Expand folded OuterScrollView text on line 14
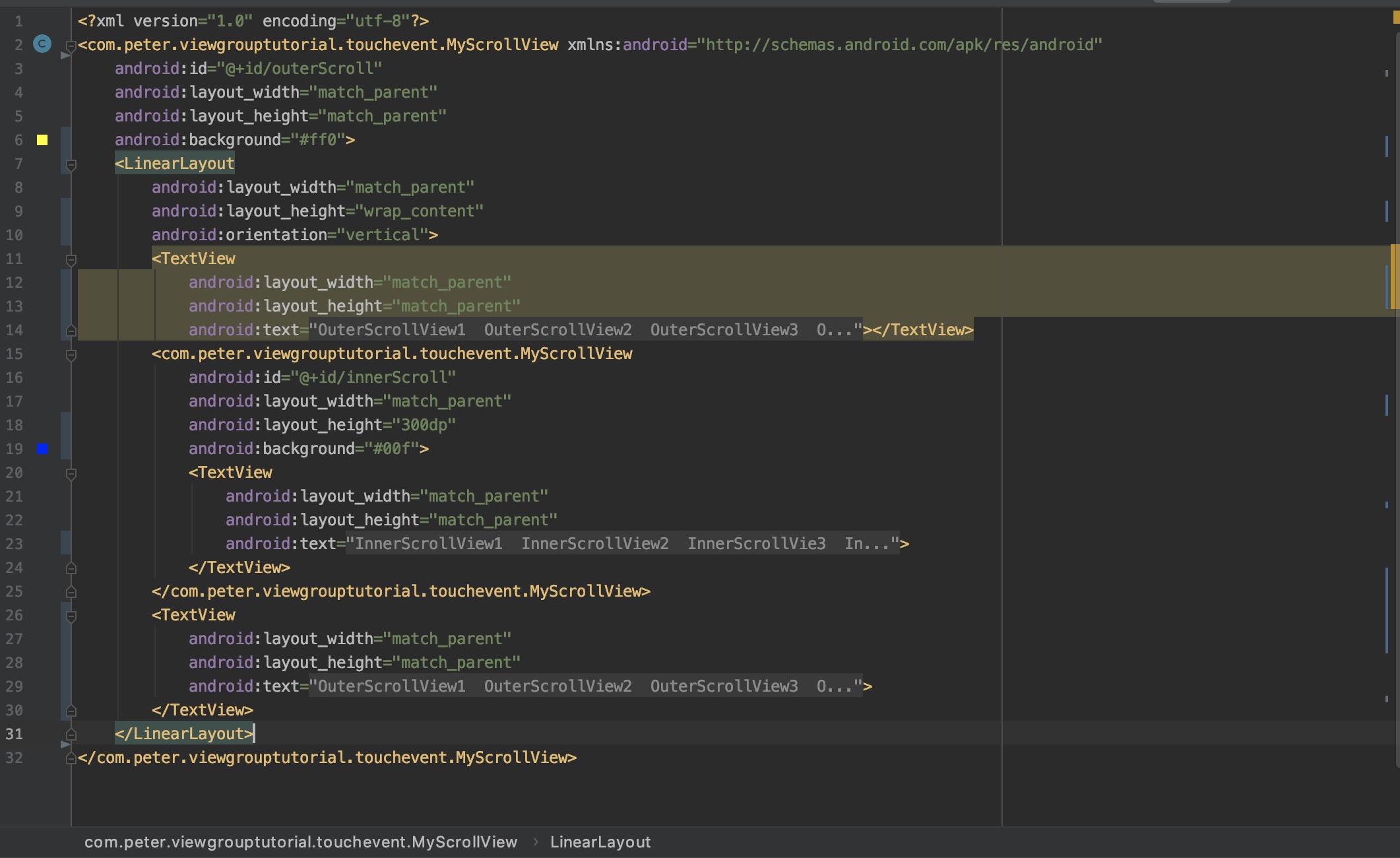 [586, 330]
